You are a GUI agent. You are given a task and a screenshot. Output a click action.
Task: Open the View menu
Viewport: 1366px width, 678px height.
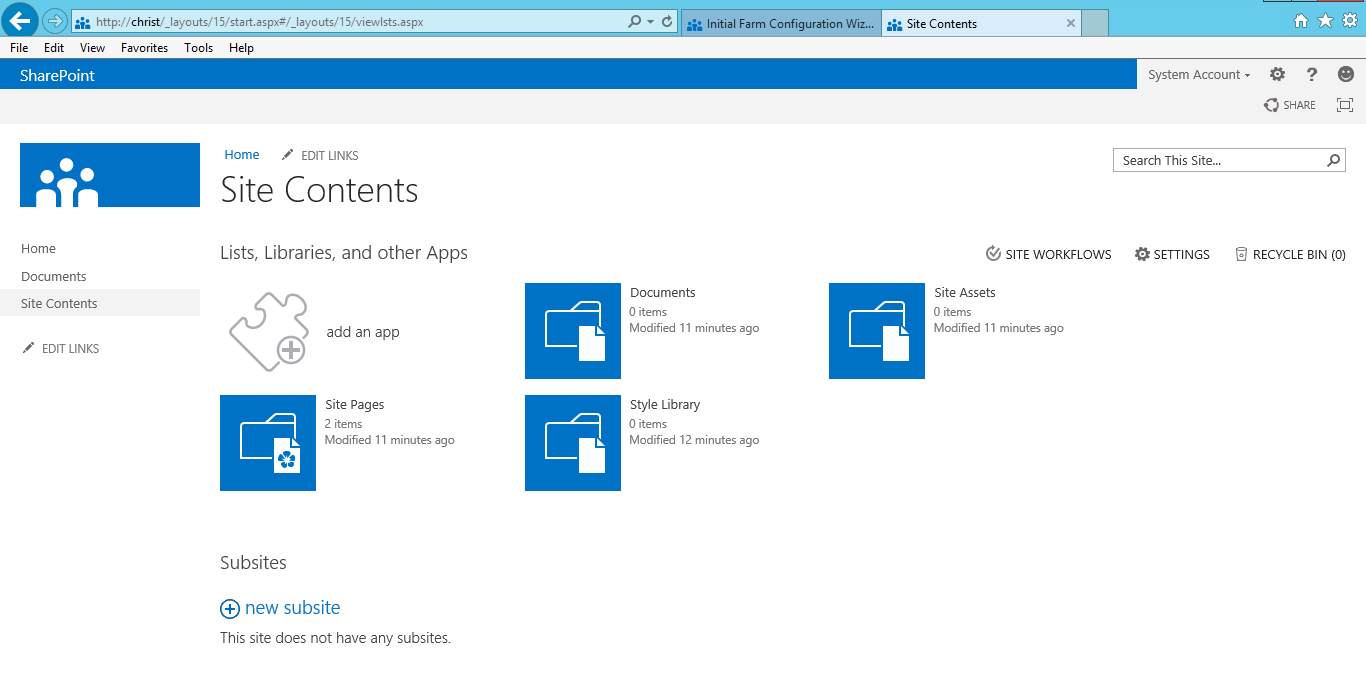point(93,48)
